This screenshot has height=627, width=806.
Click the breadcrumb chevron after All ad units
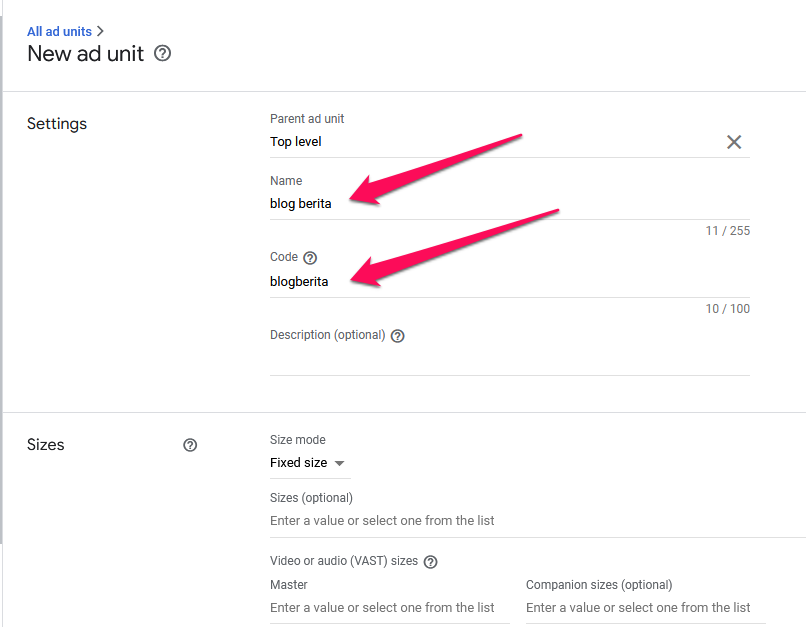pos(100,31)
